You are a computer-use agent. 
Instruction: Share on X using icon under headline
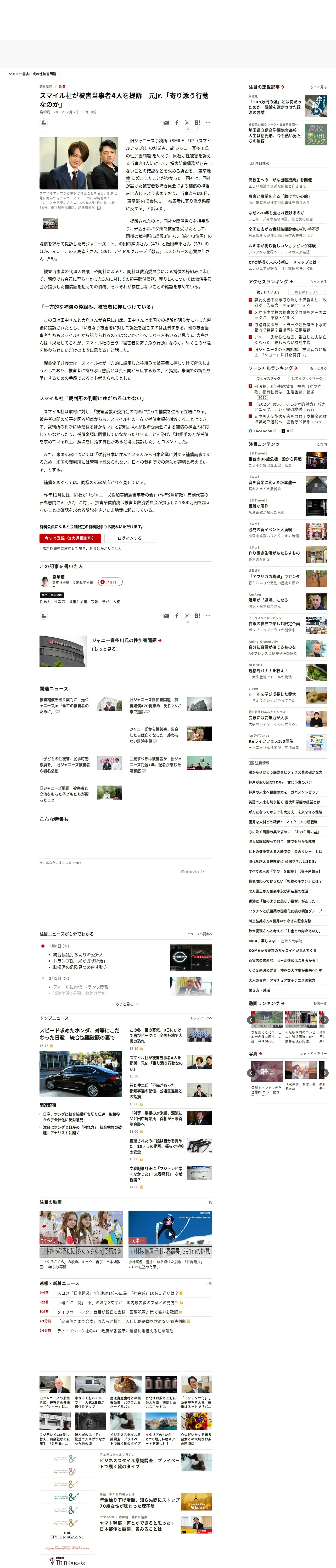187,122
